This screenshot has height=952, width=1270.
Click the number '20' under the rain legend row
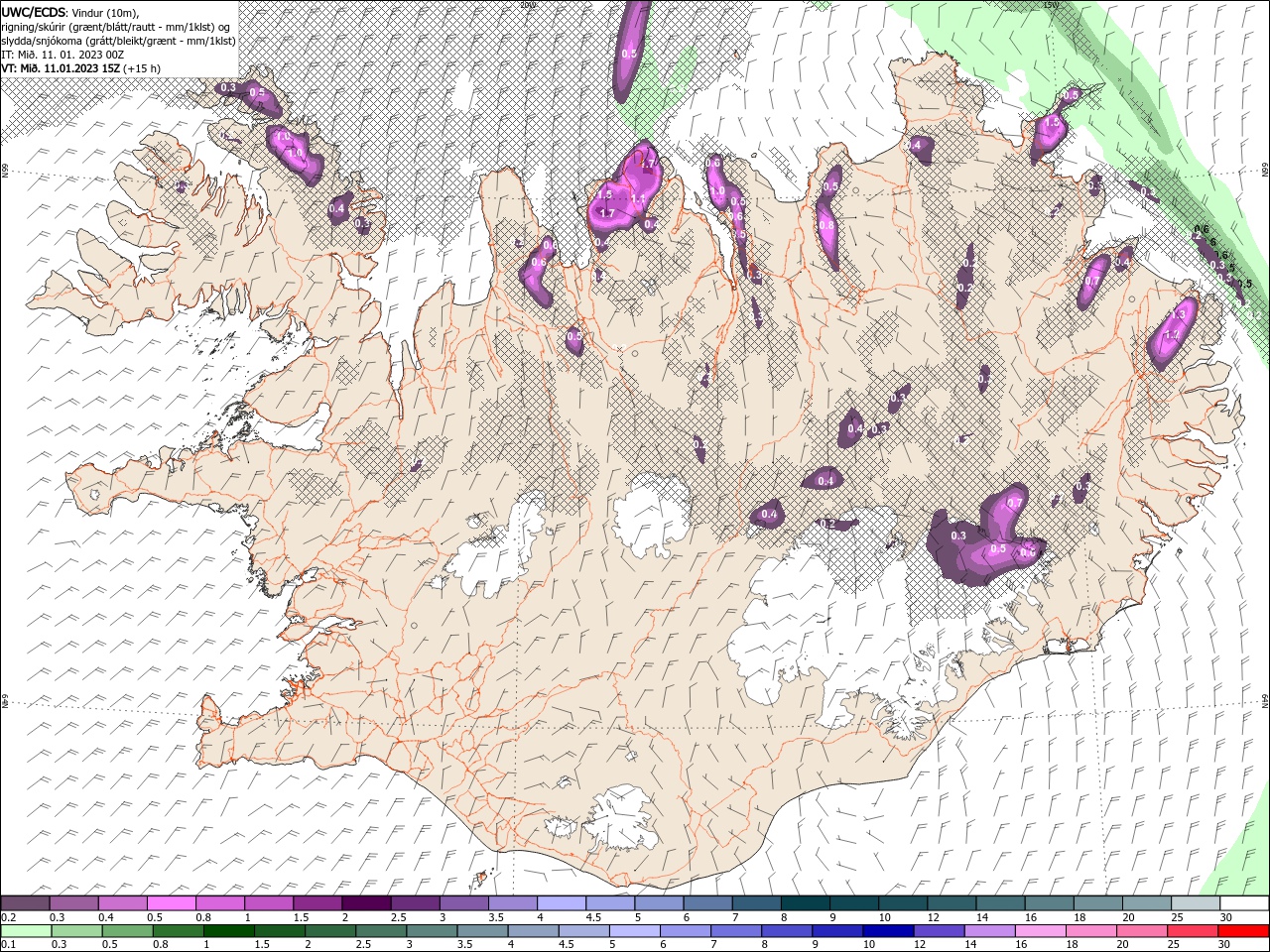click(1121, 945)
